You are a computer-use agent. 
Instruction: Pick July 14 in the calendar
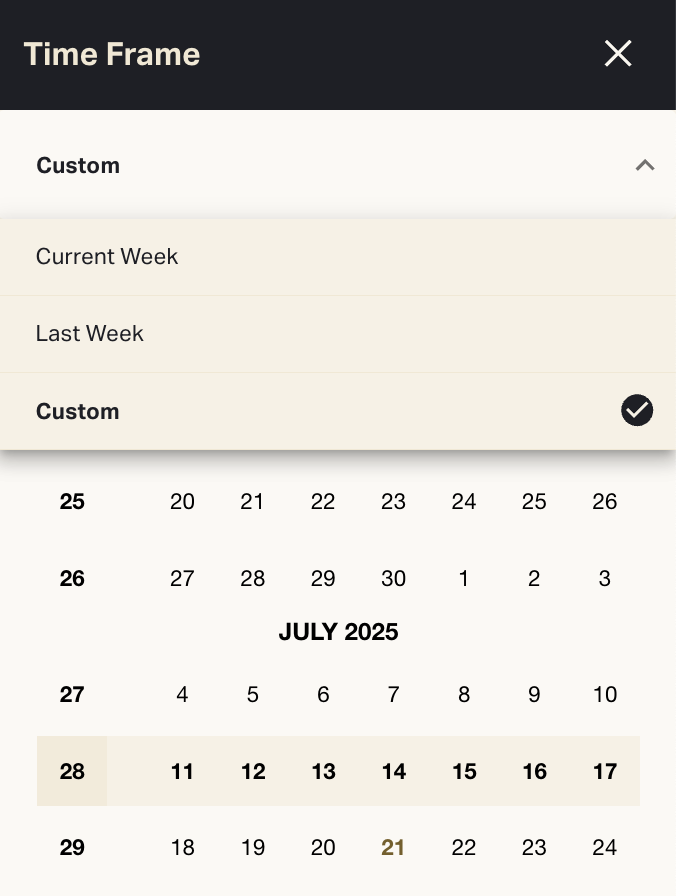(393, 772)
